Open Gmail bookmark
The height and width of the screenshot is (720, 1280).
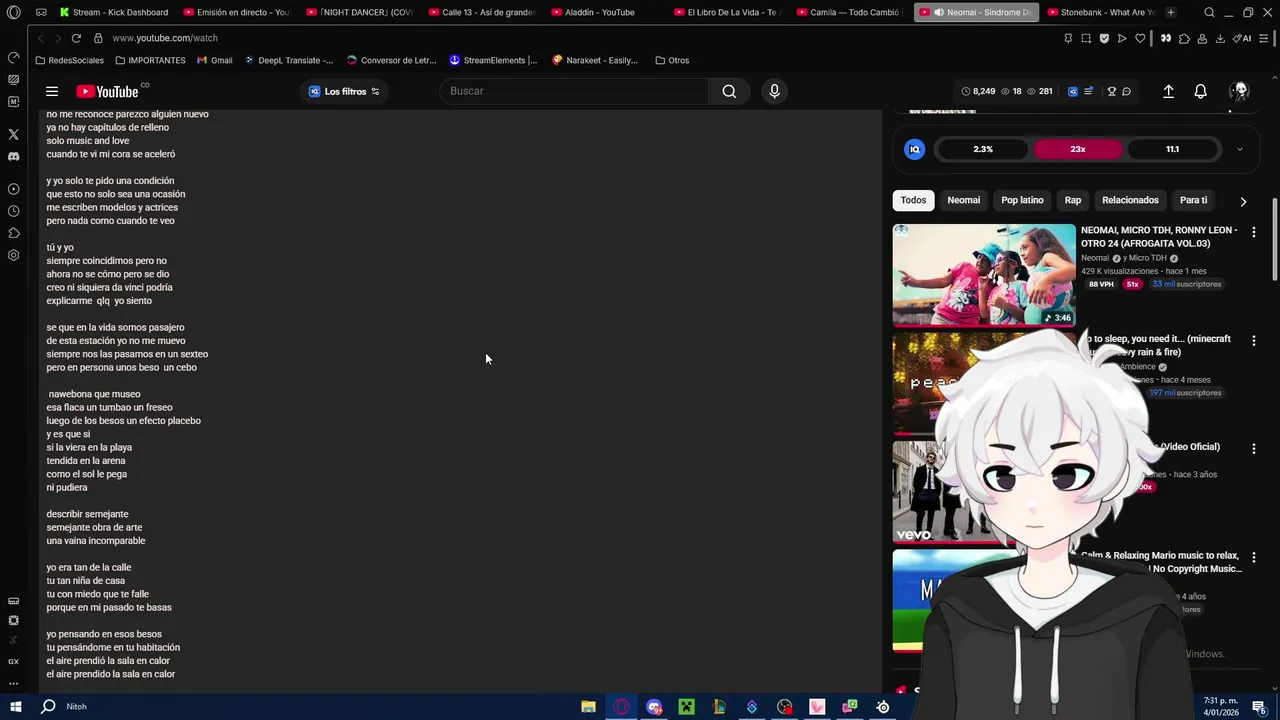[215, 60]
